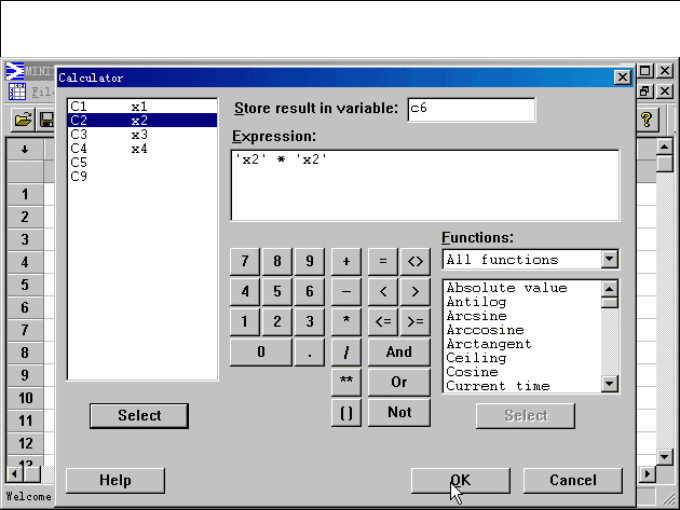Click the Store result in variable field

[x=470, y=109]
